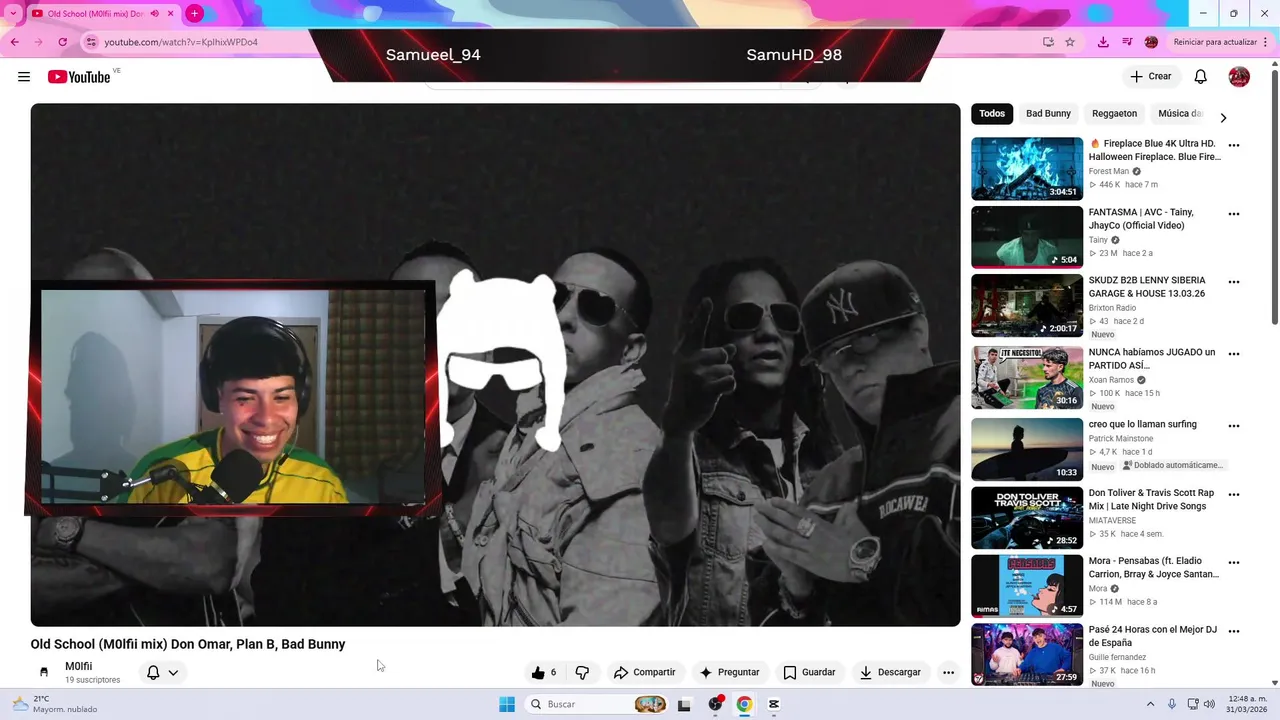Click the Crear button
Viewport: 1280px width, 720px height.
(1150, 77)
